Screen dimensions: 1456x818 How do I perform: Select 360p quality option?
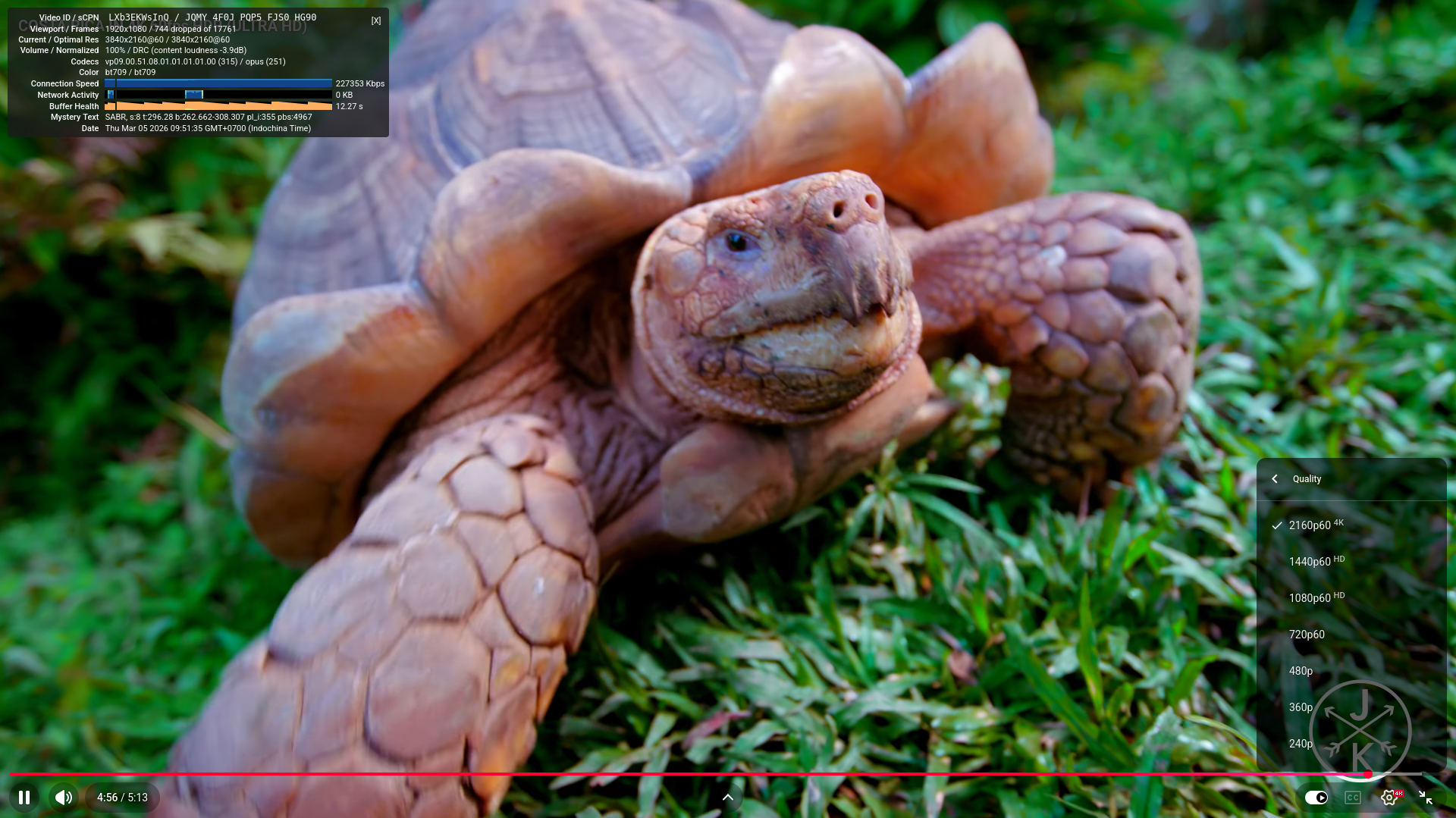(x=1301, y=707)
